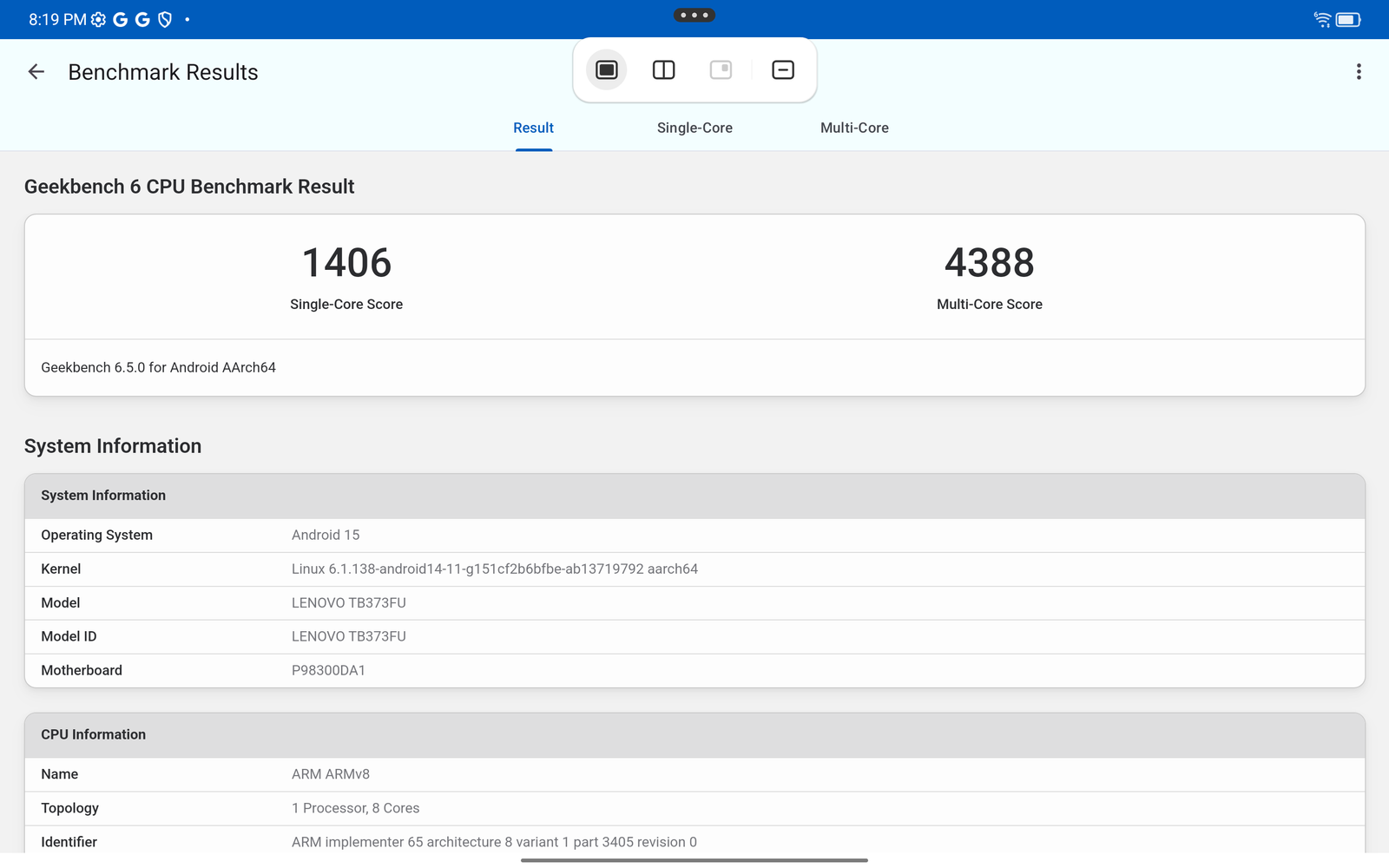The width and height of the screenshot is (1389, 868).
Task: Tap the Wi-Fi status icon
Action: coord(1322,19)
